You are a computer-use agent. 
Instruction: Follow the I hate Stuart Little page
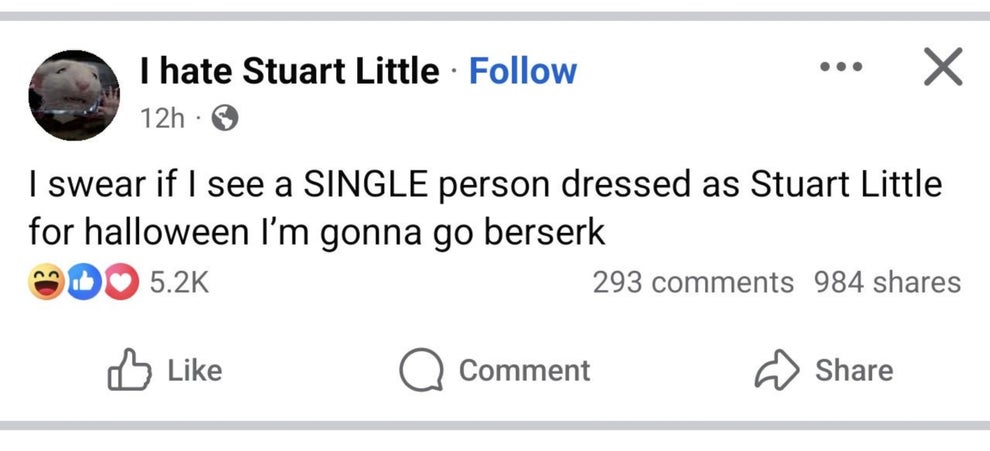pos(522,71)
